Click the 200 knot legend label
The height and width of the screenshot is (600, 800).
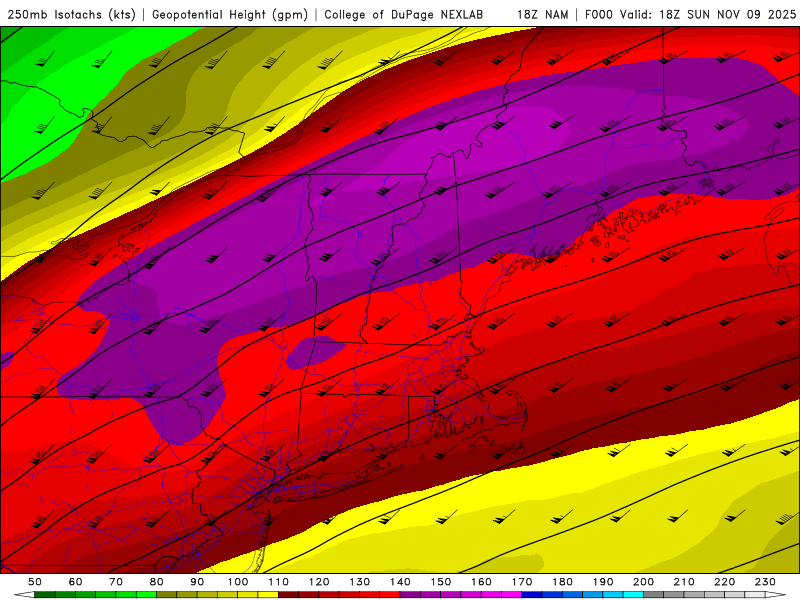[644, 582]
